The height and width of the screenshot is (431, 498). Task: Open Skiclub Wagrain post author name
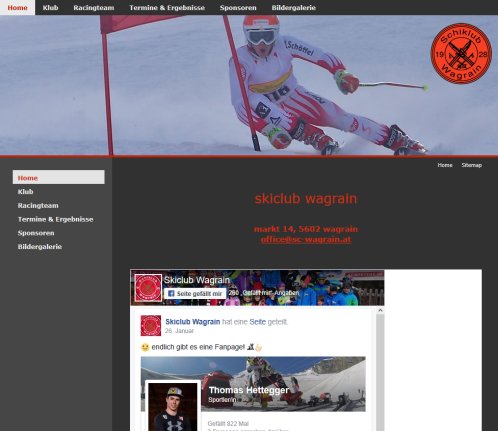(193, 322)
